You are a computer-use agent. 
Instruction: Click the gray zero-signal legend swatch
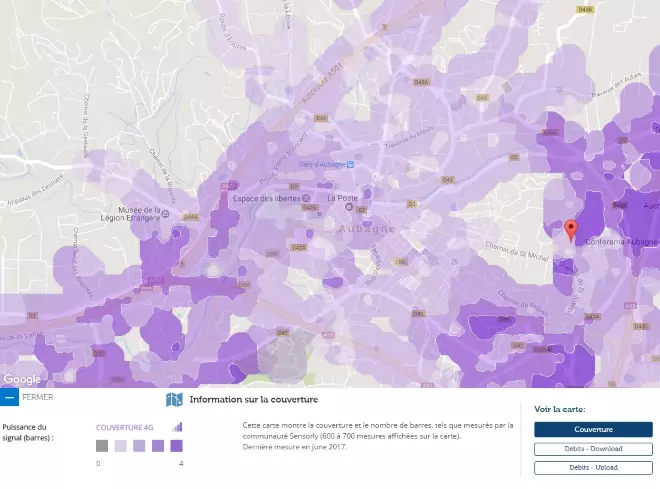click(102, 446)
